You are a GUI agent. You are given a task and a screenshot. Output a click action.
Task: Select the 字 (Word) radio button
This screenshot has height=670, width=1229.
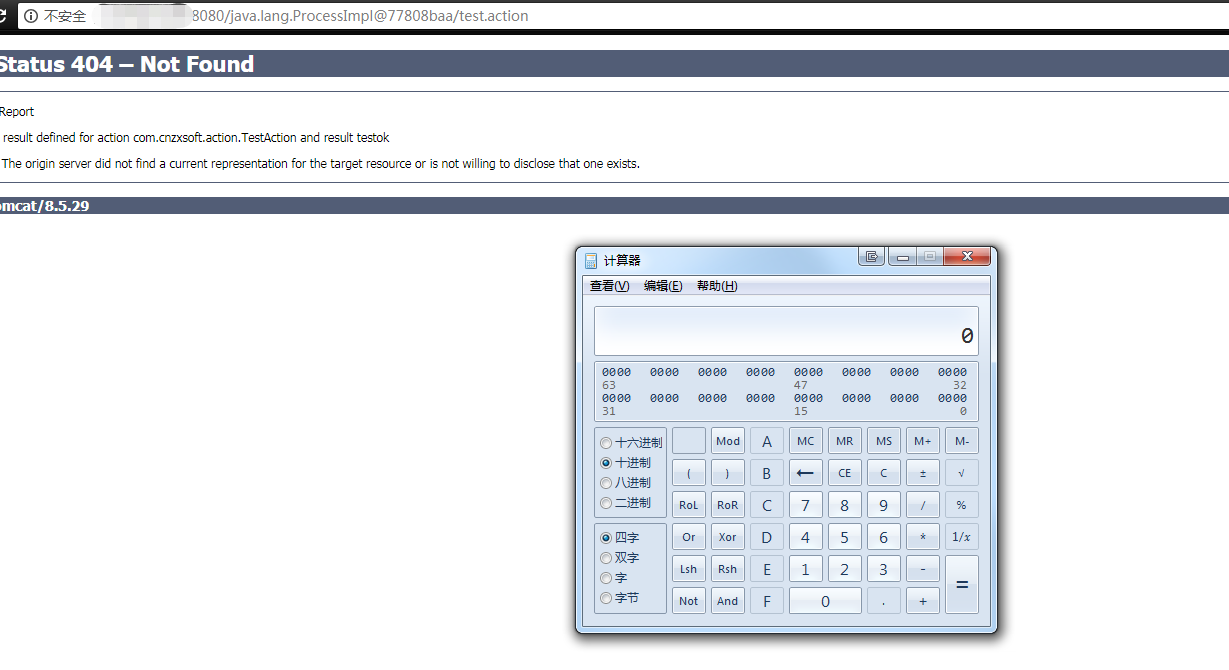[x=606, y=578]
